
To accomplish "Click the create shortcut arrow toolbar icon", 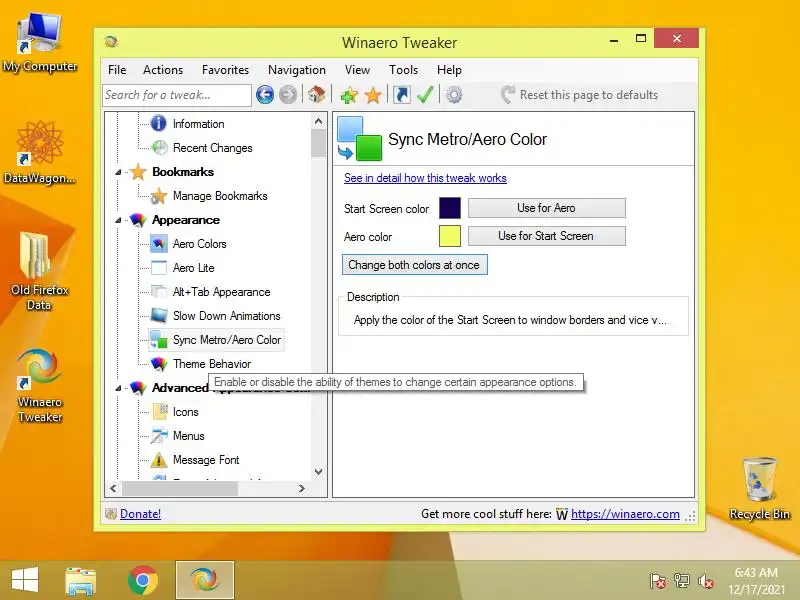I will tap(402, 95).
